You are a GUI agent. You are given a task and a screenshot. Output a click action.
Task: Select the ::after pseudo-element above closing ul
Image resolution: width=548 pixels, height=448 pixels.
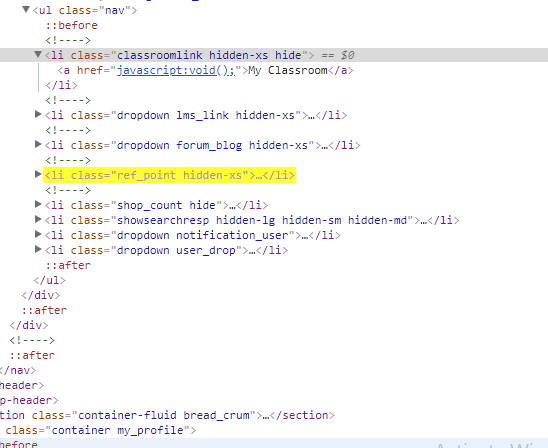[x=68, y=265]
